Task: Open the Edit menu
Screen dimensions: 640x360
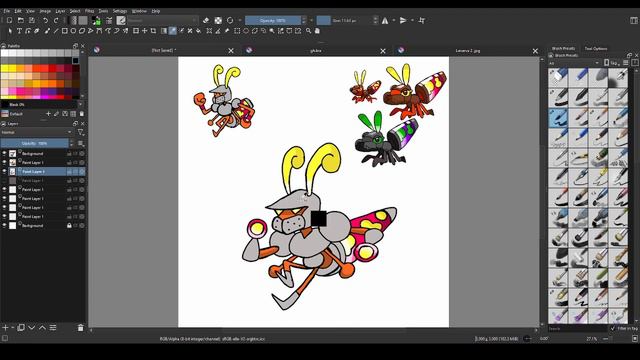Action: coord(18,11)
